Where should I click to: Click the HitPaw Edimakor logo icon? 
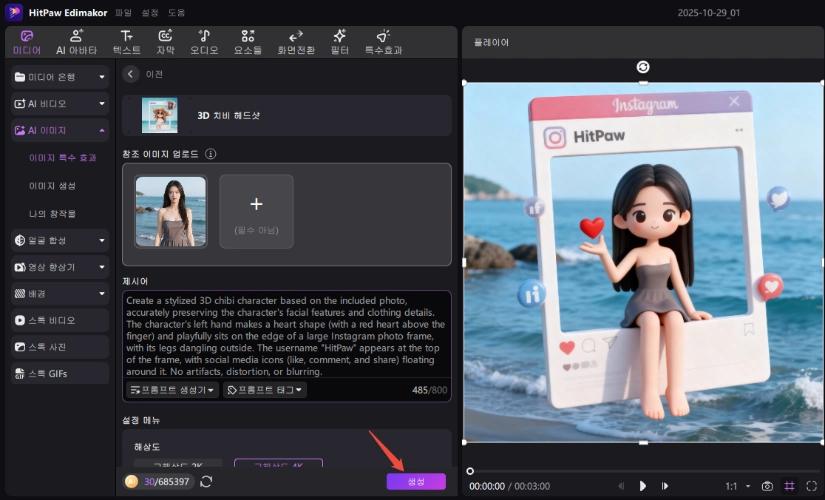(x=14, y=12)
